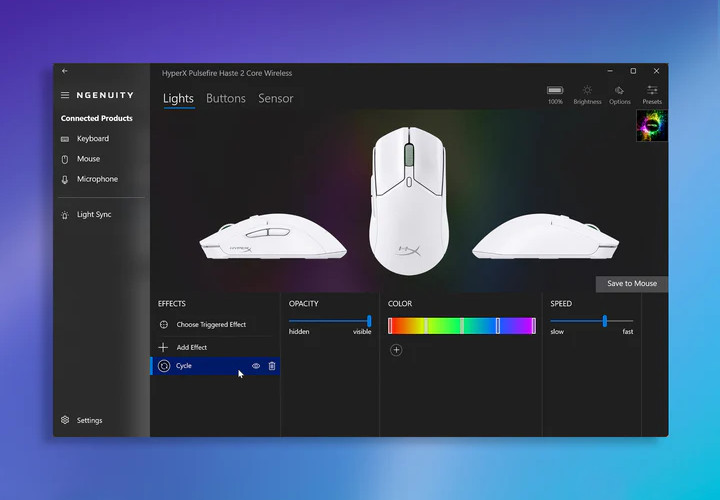
Task: Select the red color stop handle
Action: point(390,326)
